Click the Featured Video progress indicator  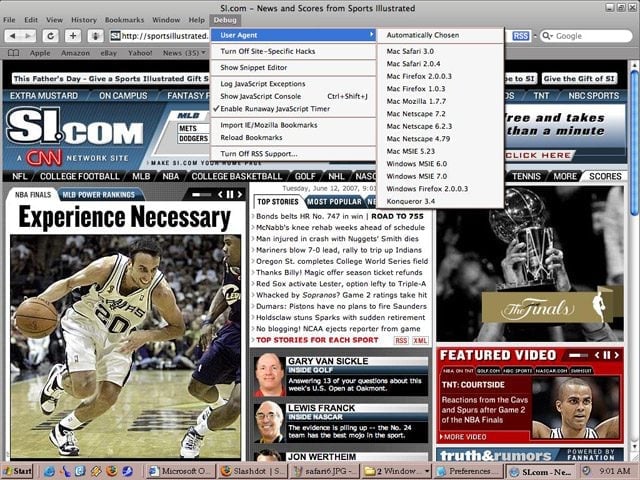(x=578, y=355)
